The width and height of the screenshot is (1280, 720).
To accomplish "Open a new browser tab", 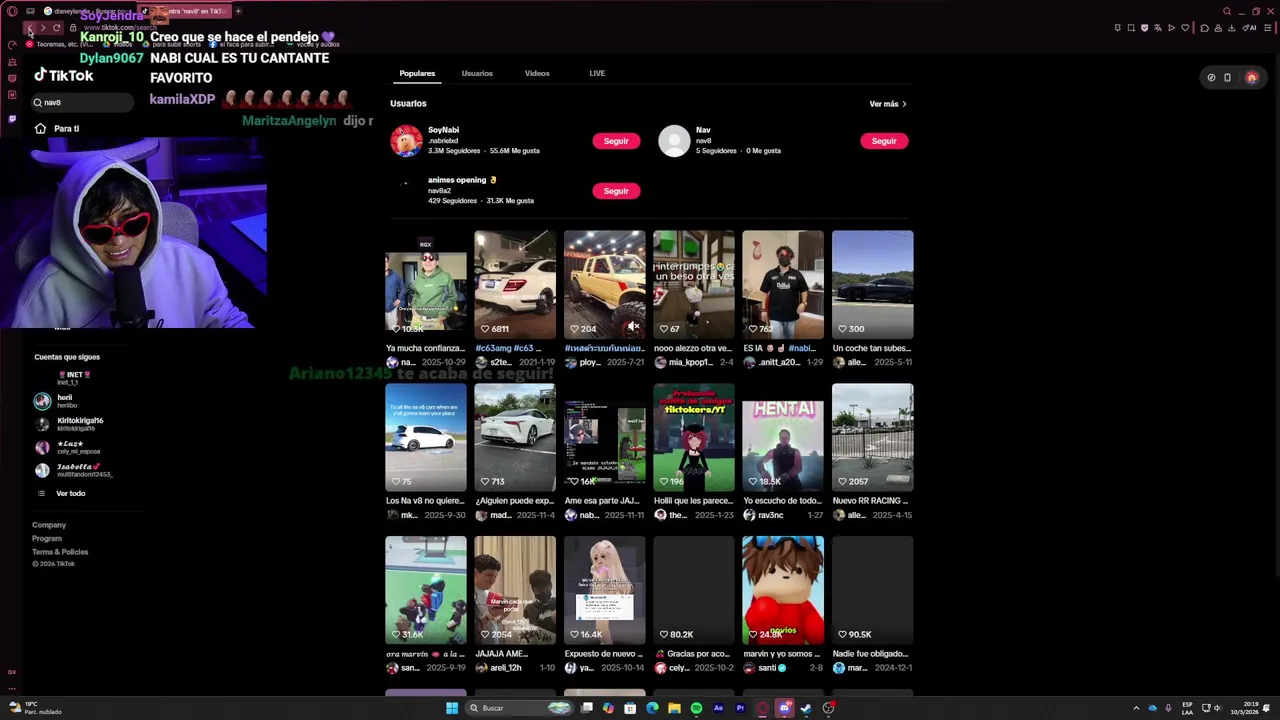I will coord(238,11).
